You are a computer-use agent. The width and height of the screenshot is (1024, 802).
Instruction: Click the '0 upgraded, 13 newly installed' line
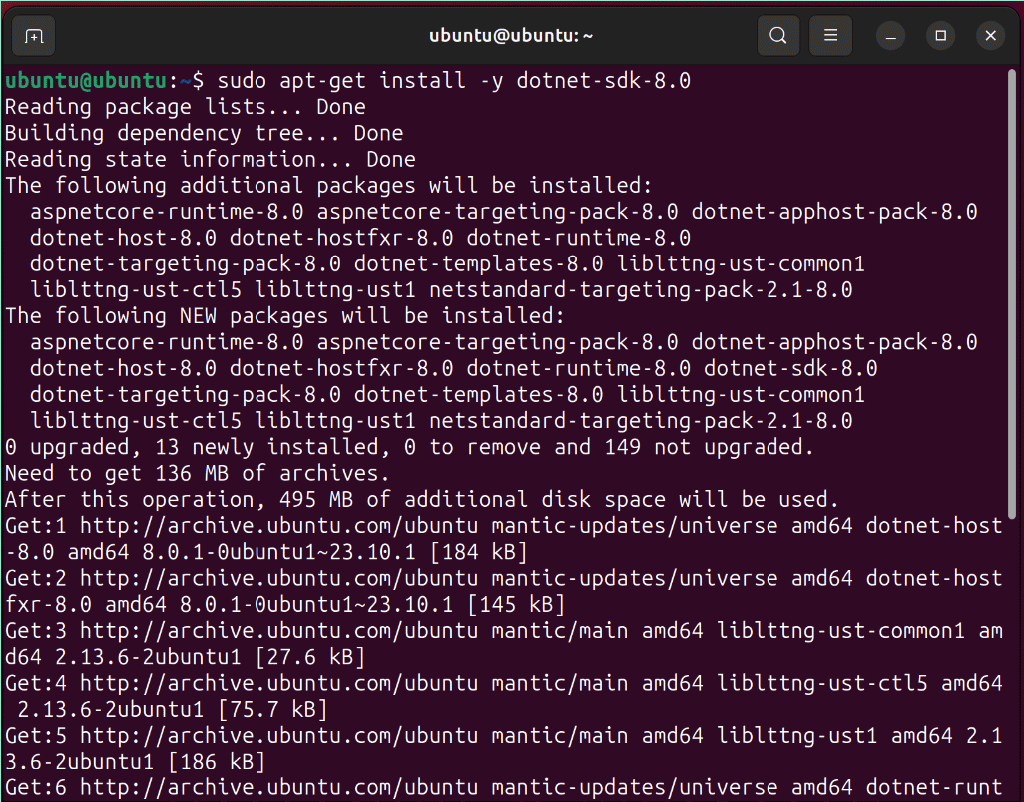(x=409, y=447)
